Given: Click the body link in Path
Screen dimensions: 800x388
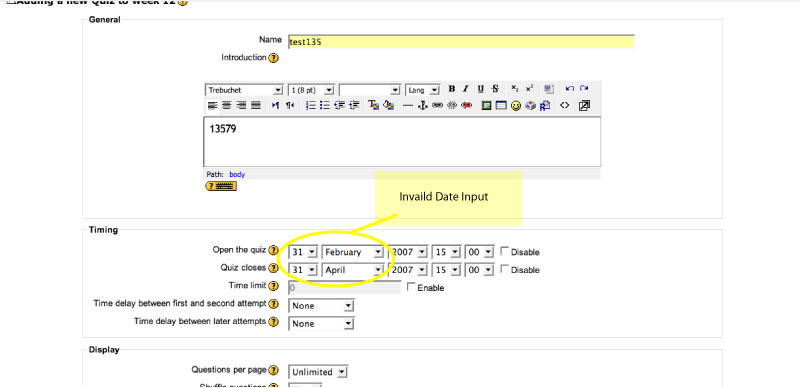Looking at the screenshot, I should click(x=237, y=175).
